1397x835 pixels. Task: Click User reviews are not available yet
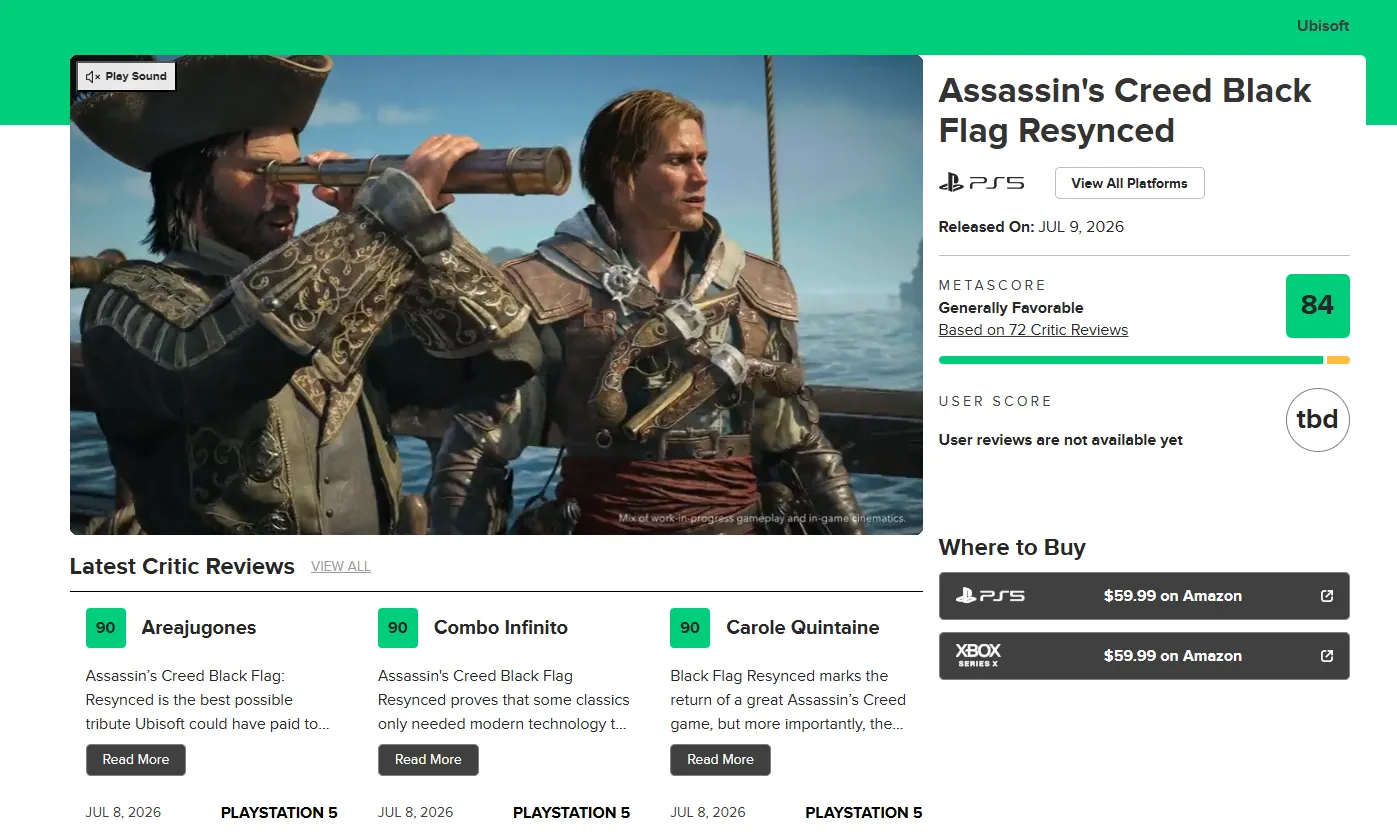point(1061,440)
